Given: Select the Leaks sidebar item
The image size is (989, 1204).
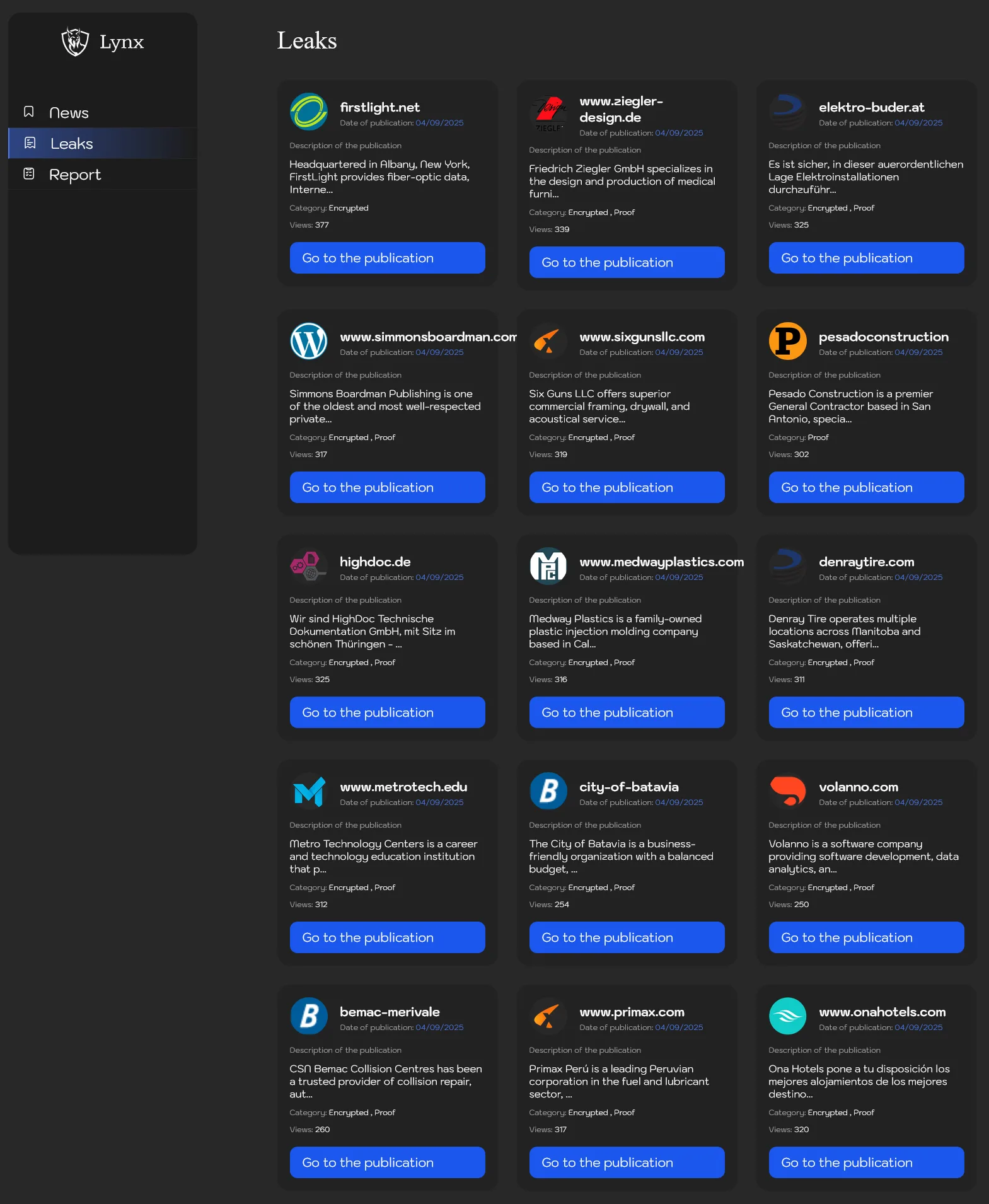Looking at the screenshot, I should (71, 144).
